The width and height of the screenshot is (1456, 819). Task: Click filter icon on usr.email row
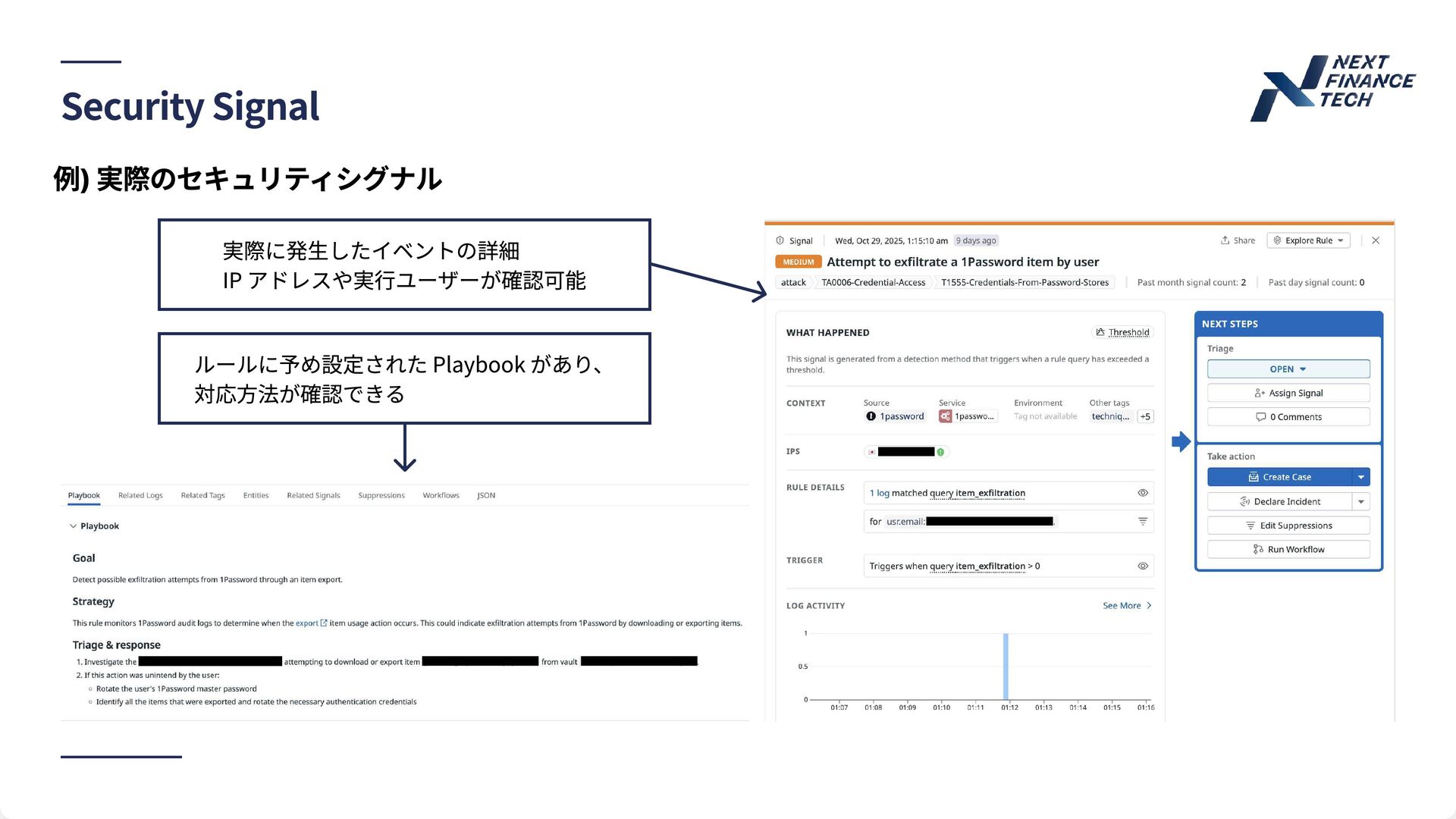1142,522
